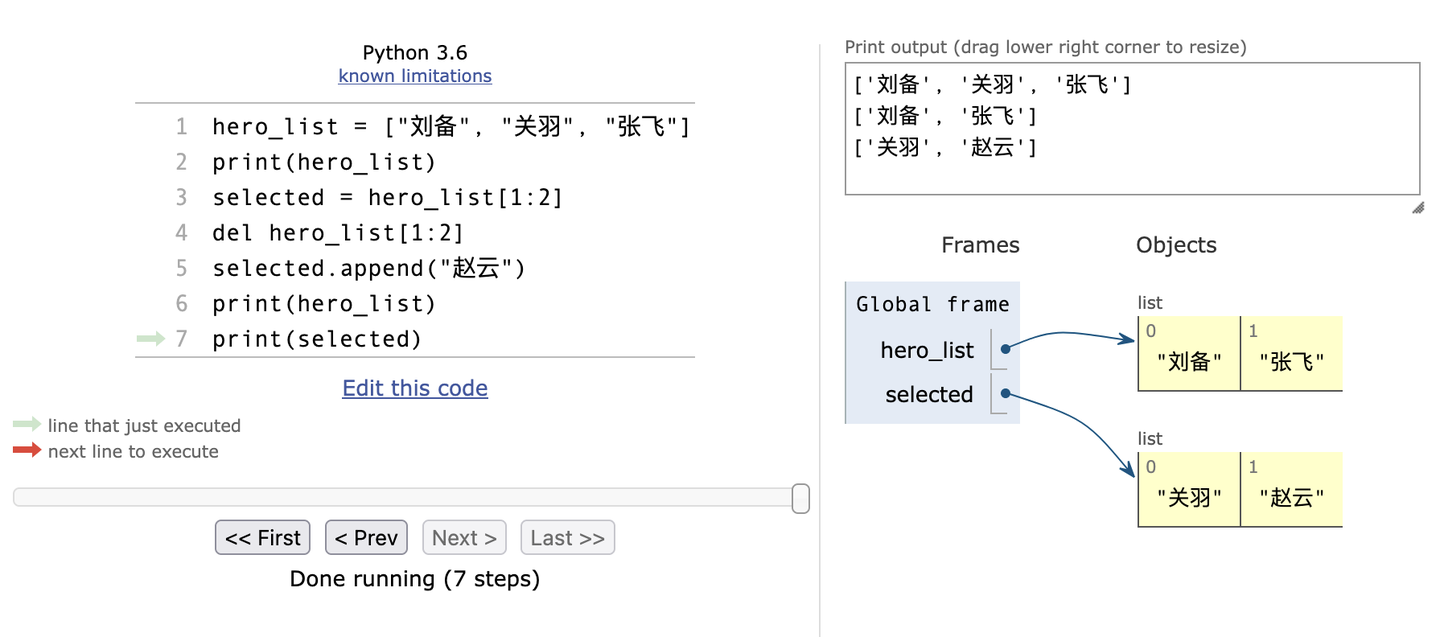The width and height of the screenshot is (1440, 637).
Task: Click the disabled Last >> button
Action: tap(567, 538)
